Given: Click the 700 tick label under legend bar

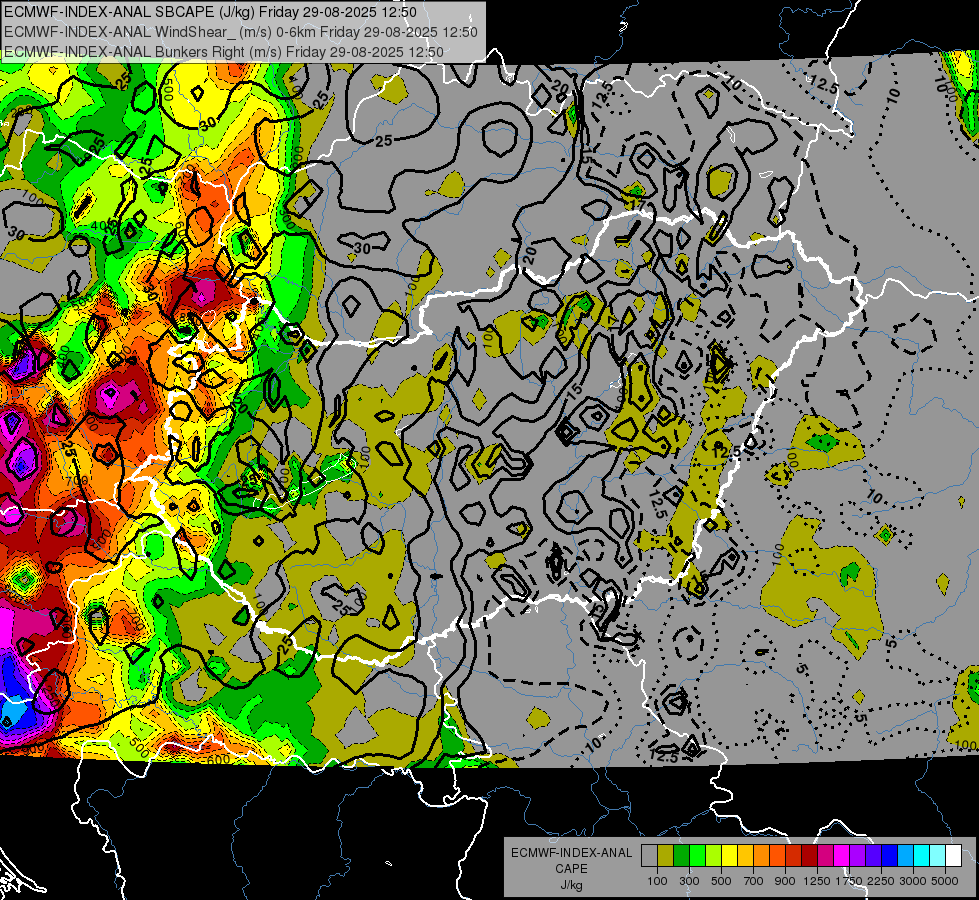Looking at the screenshot, I should point(754,881).
